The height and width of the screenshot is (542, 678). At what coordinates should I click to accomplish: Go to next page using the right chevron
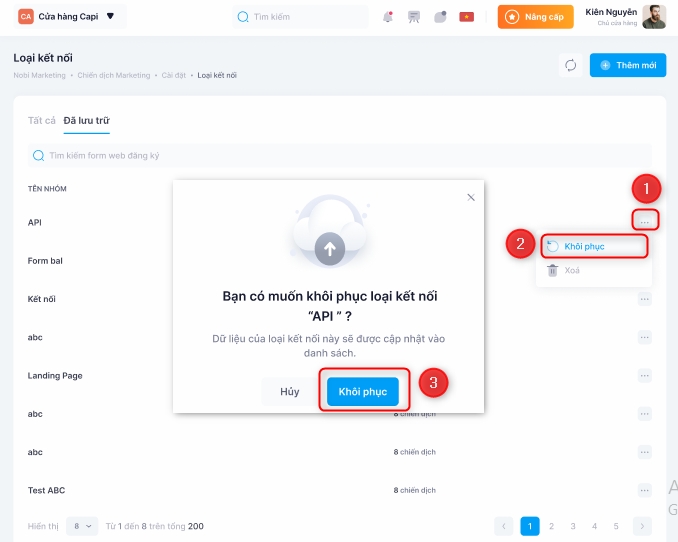coord(642,526)
